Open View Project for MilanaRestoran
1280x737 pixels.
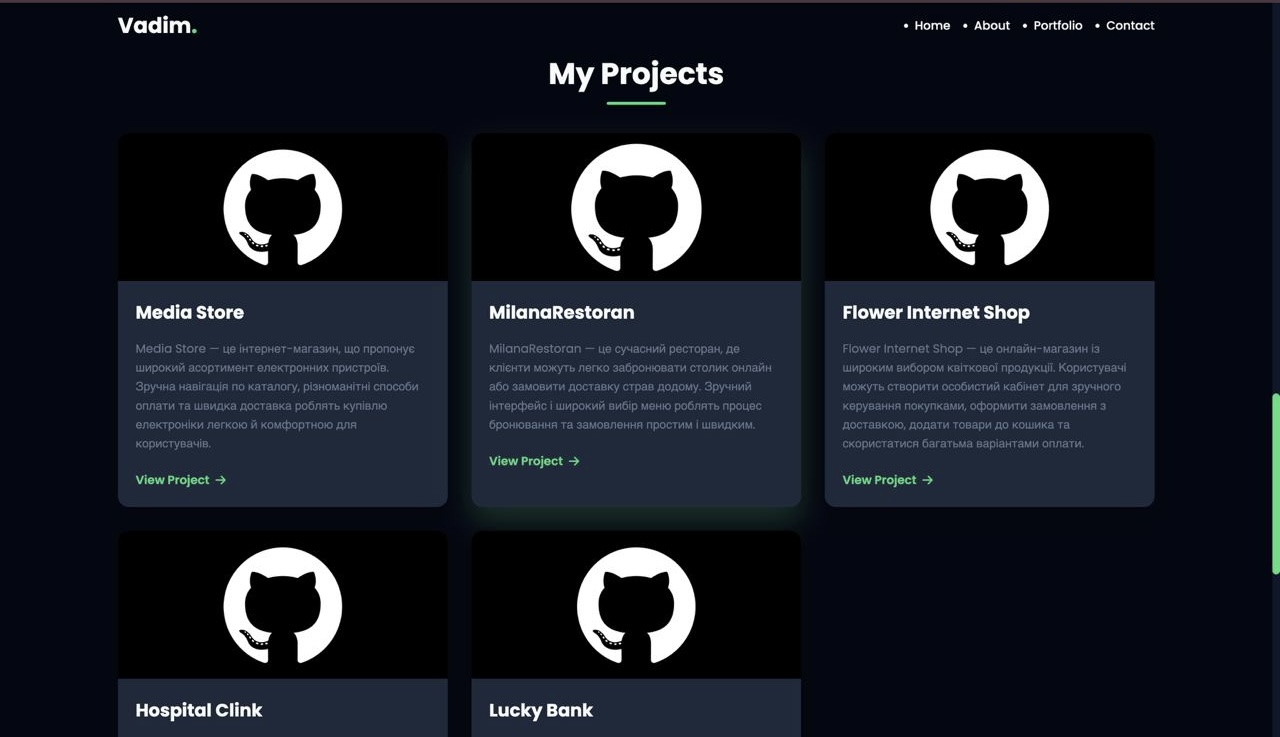(527, 461)
